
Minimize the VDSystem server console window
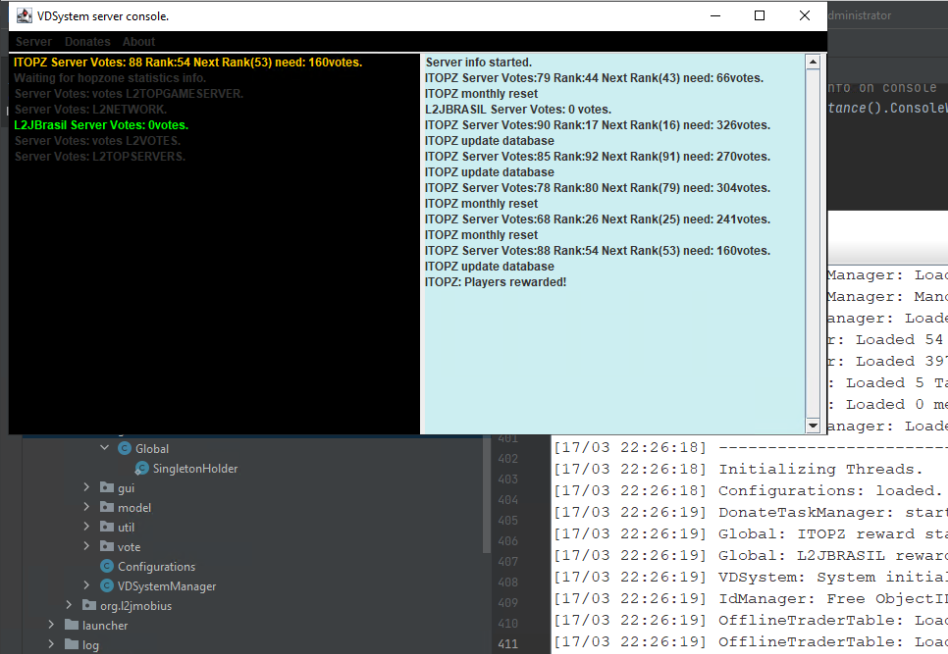[x=715, y=16]
